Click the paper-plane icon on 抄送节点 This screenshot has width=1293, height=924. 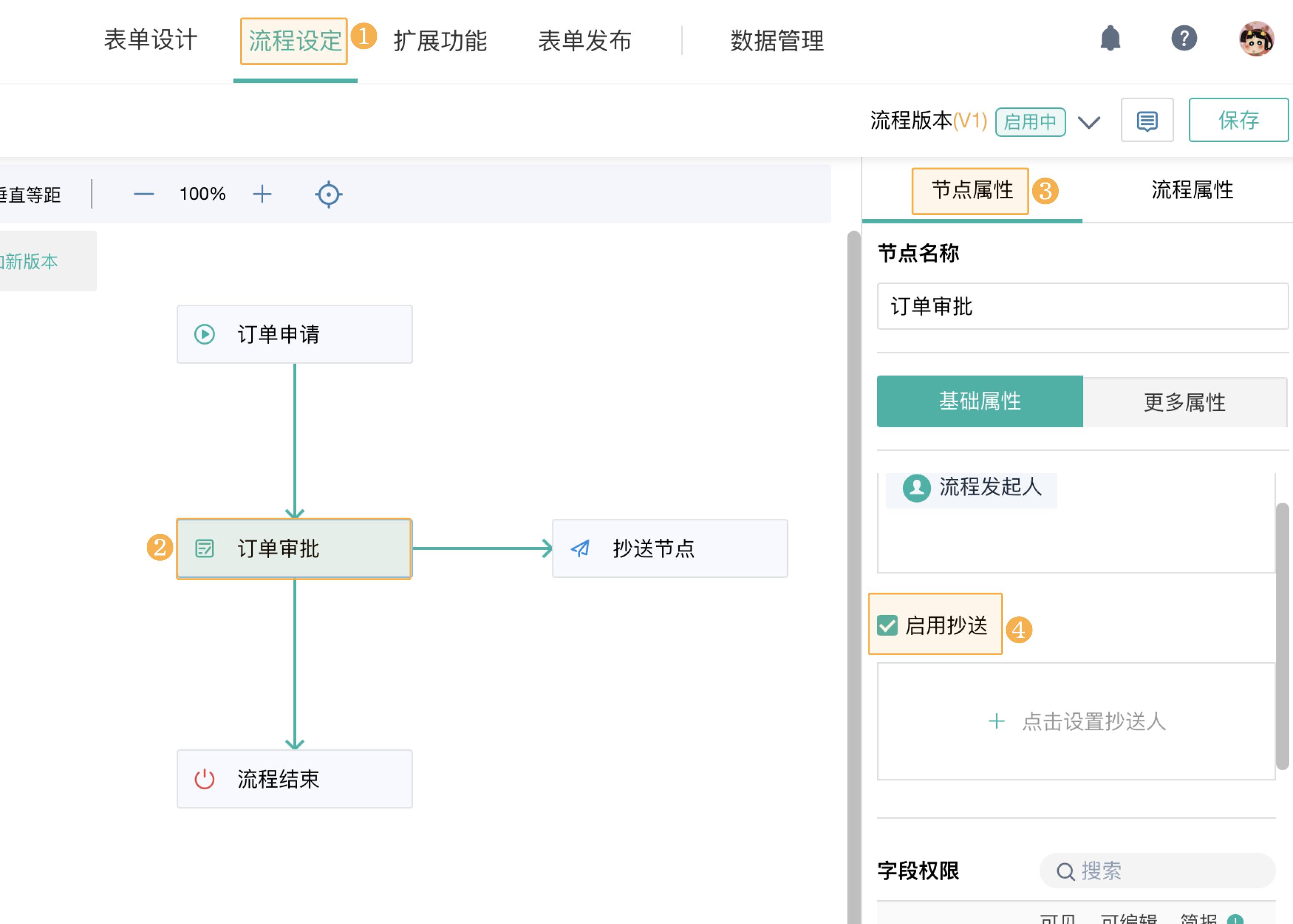(x=581, y=548)
